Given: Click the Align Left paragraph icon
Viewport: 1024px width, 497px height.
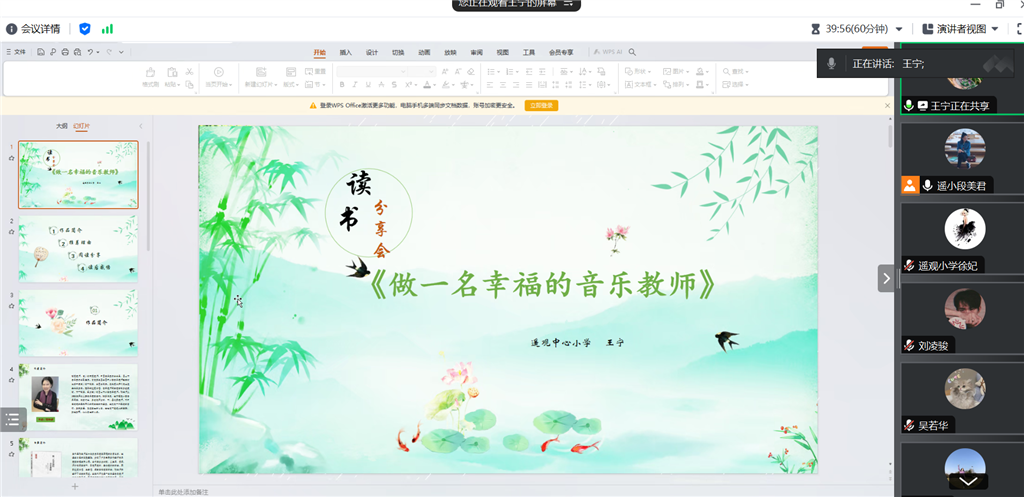Looking at the screenshot, I should [490, 85].
